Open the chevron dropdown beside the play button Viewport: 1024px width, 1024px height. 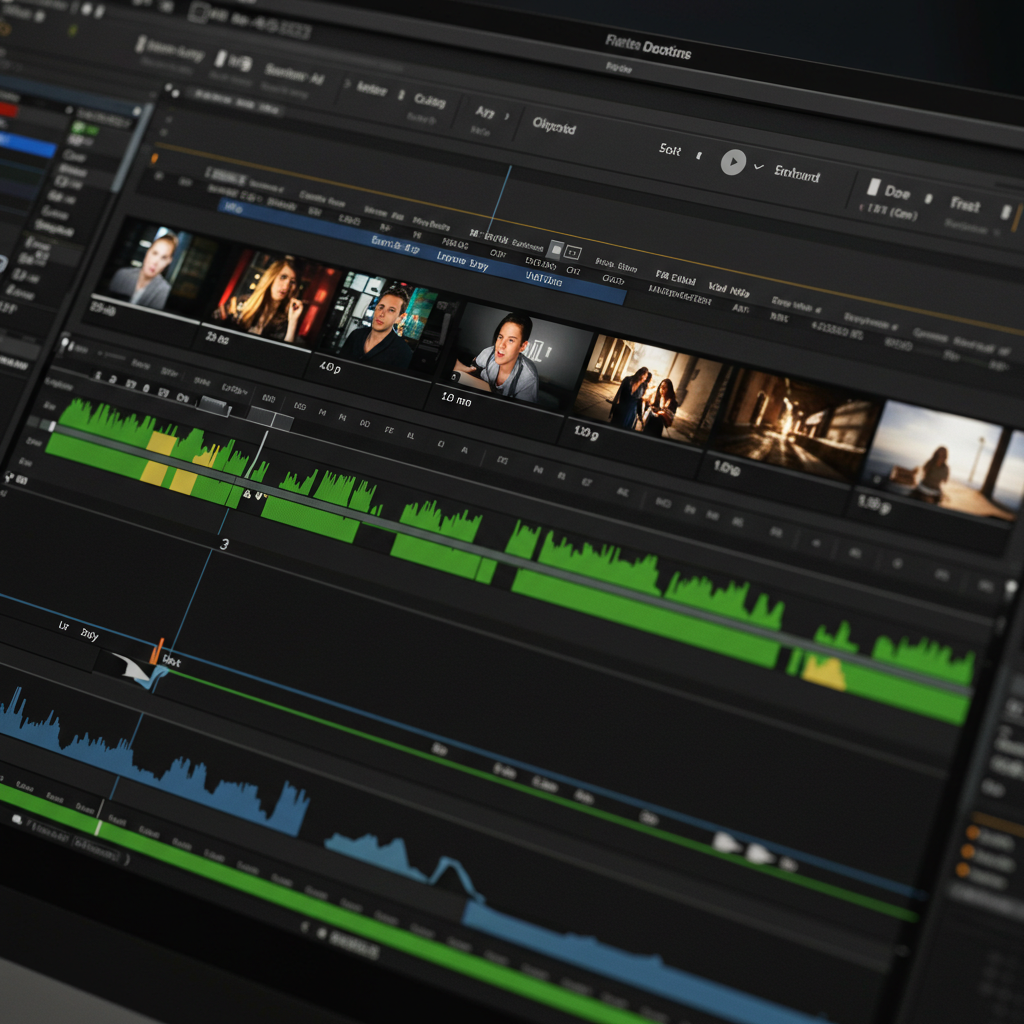coord(758,167)
